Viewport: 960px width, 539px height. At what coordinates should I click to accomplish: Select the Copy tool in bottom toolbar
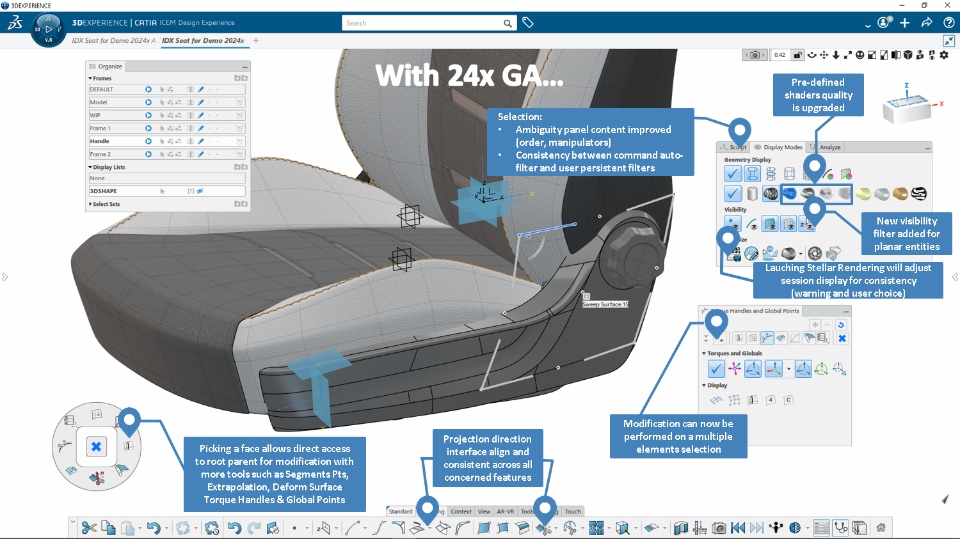pos(108,527)
